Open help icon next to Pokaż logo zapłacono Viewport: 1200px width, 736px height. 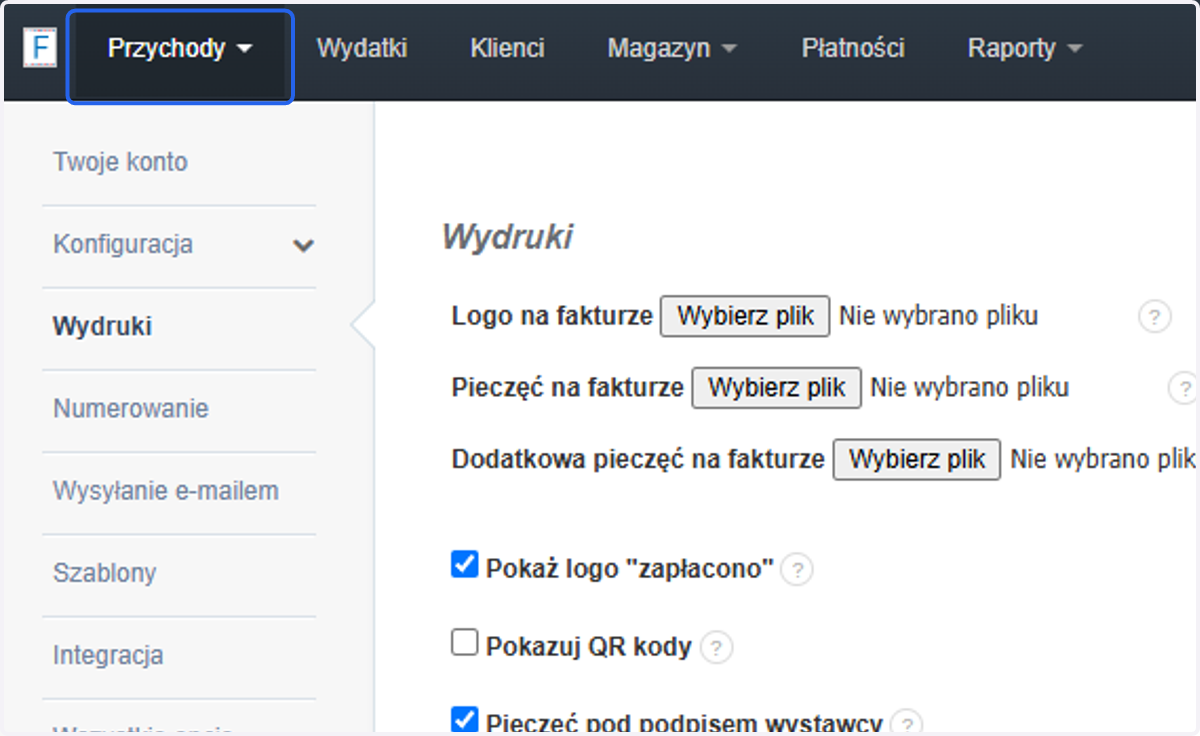pyautogui.click(x=796, y=570)
